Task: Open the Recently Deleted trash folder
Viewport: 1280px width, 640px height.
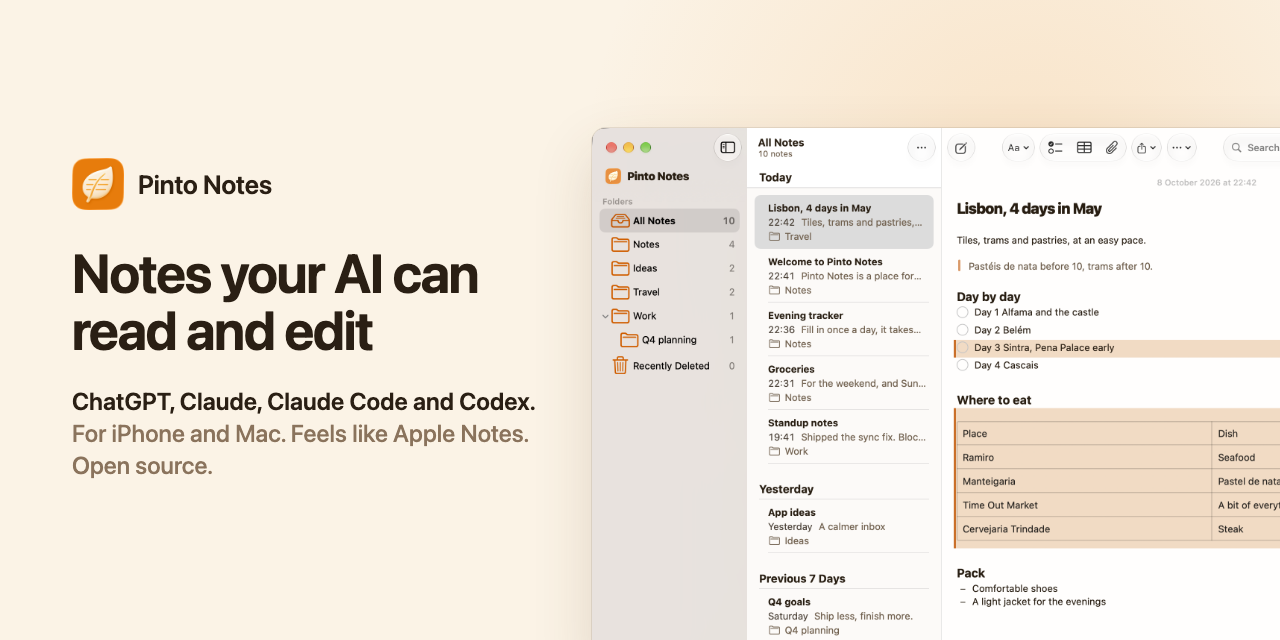Action: pyautogui.click(x=669, y=366)
